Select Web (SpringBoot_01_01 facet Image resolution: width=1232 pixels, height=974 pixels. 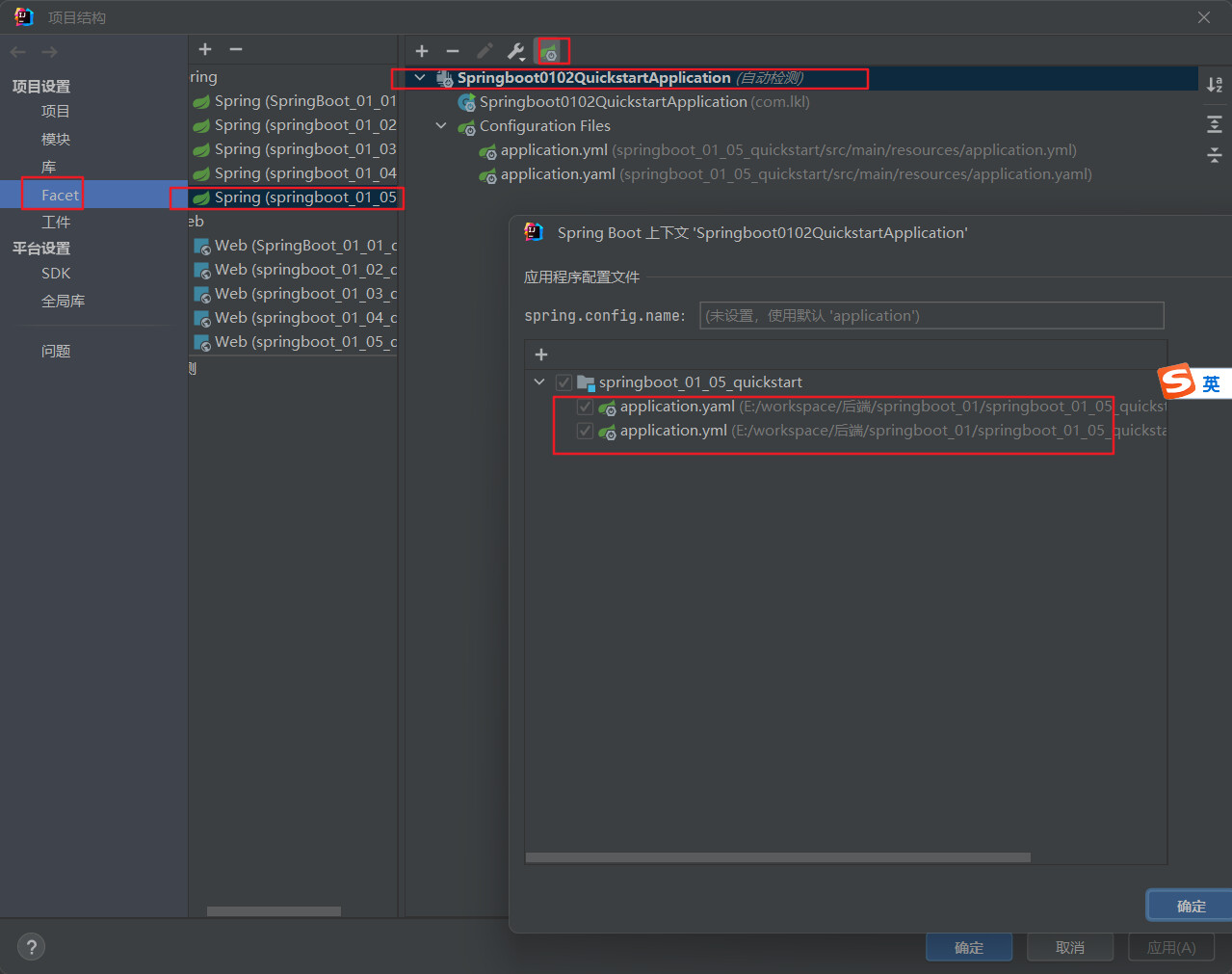coord(294,246)
